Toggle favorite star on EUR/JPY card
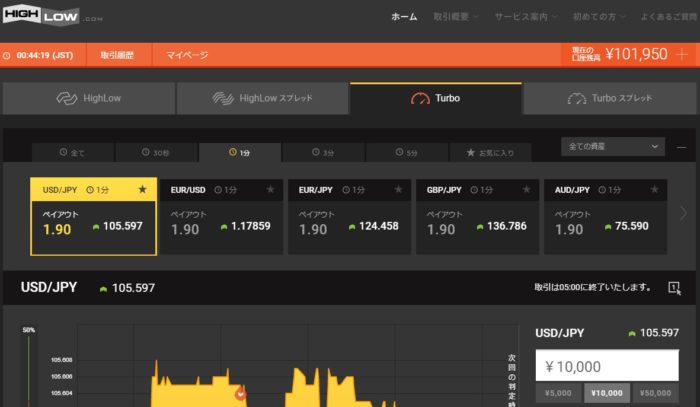The image size is (700, 407). 398,190
